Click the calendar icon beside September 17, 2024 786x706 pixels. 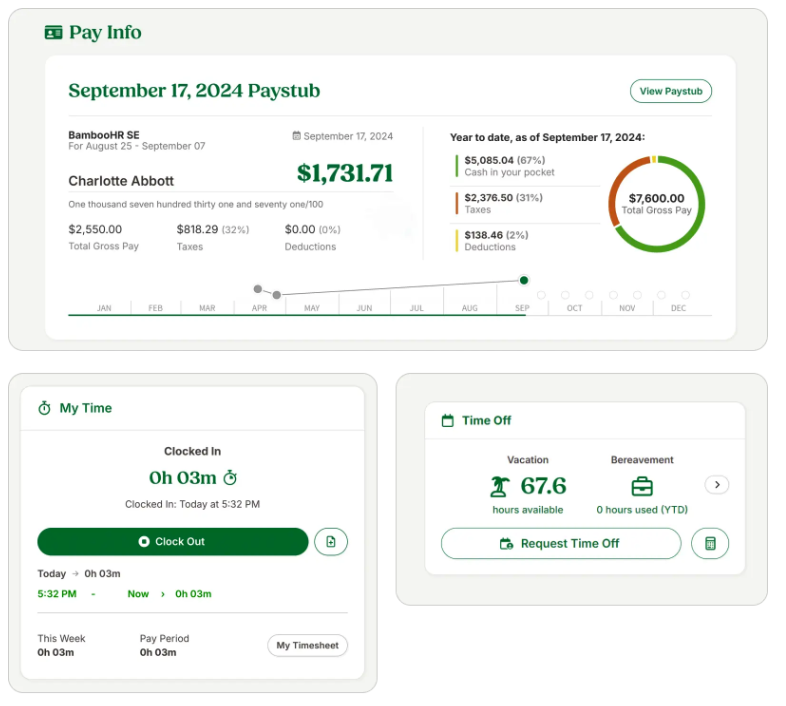click(296, 136)
